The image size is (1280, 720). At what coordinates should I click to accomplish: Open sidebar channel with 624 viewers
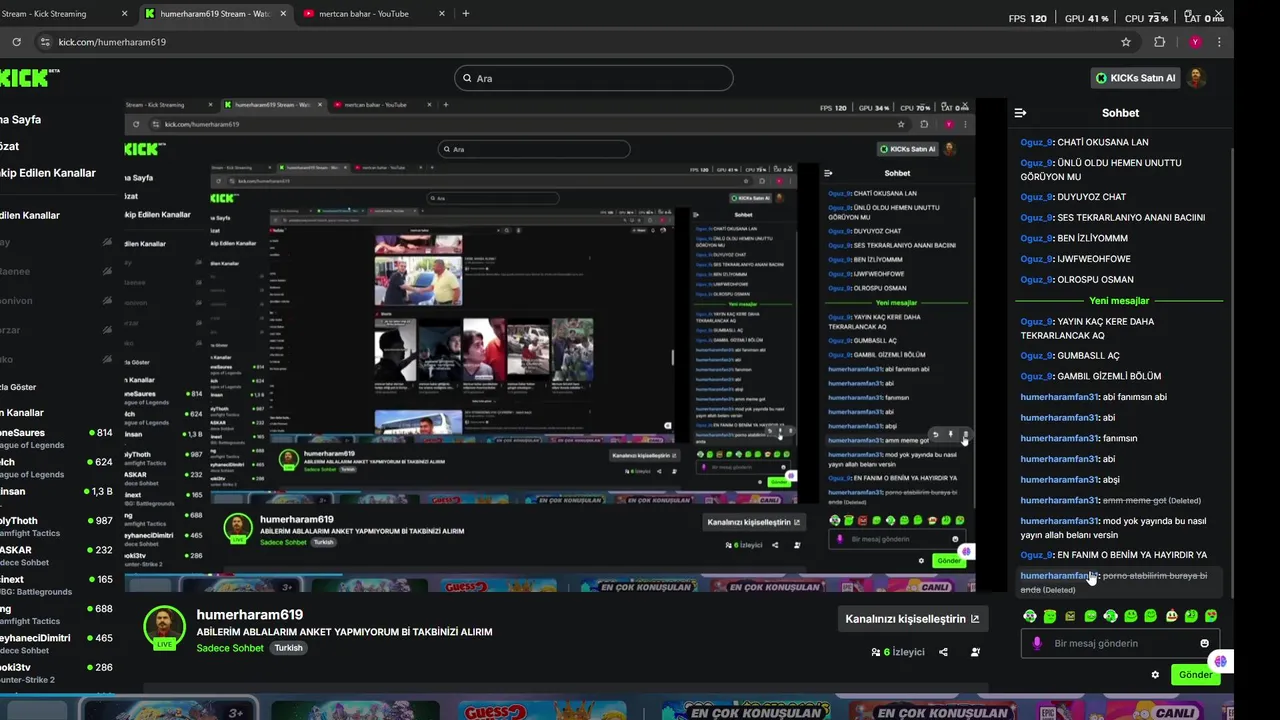pos(56,468)
